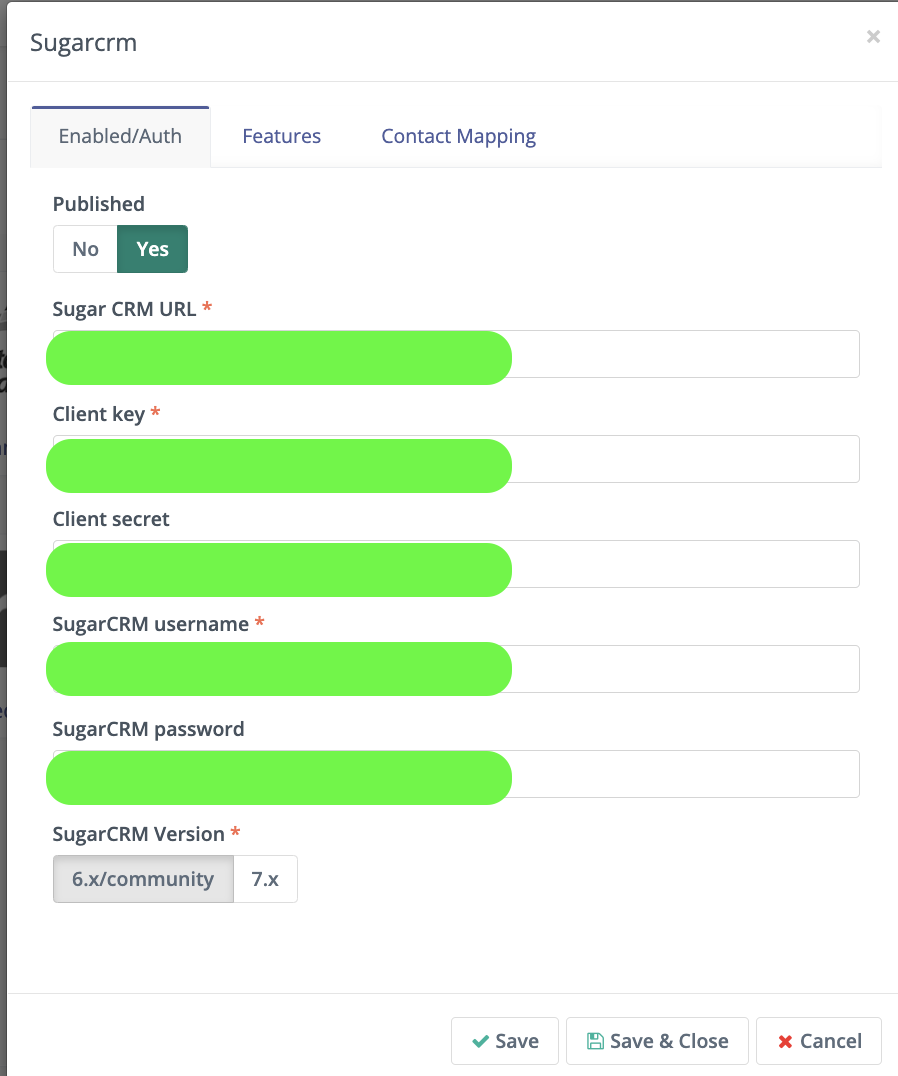
Task: Switch to the Contact Mapping tab
Action: point(458,136)
